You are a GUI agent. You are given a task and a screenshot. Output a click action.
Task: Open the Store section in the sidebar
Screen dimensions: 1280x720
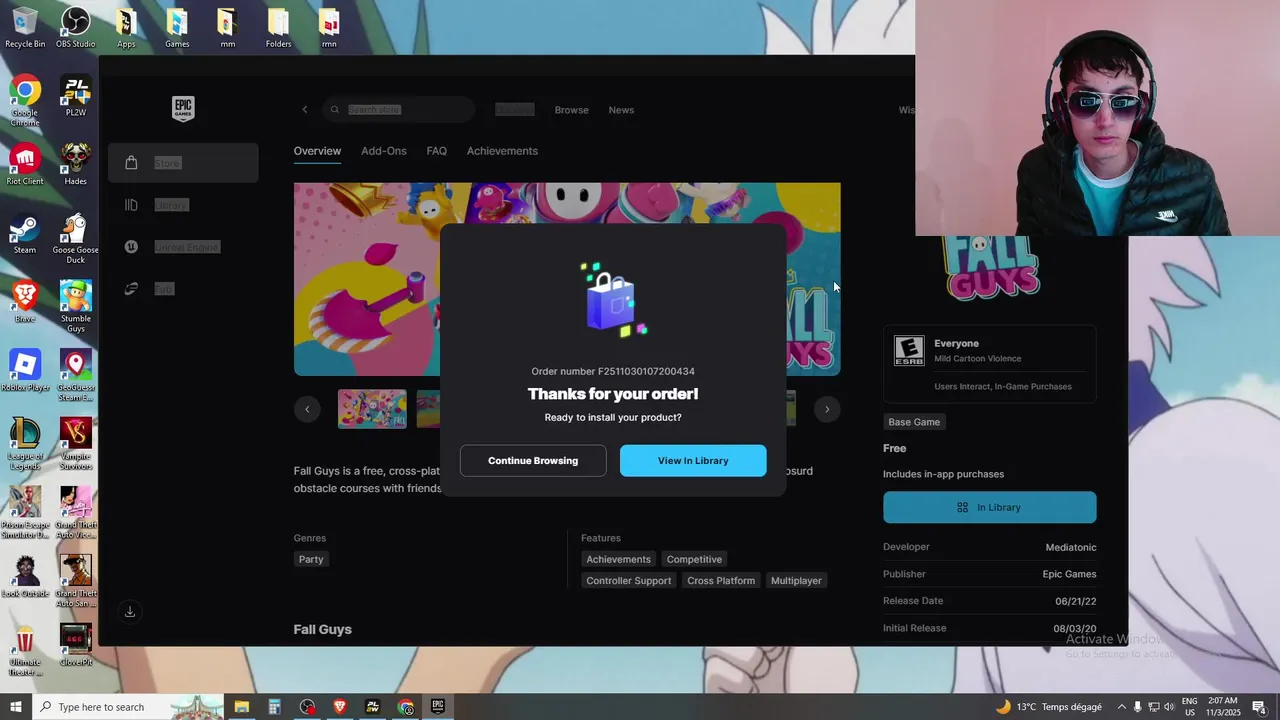click(x=183, y=163)
